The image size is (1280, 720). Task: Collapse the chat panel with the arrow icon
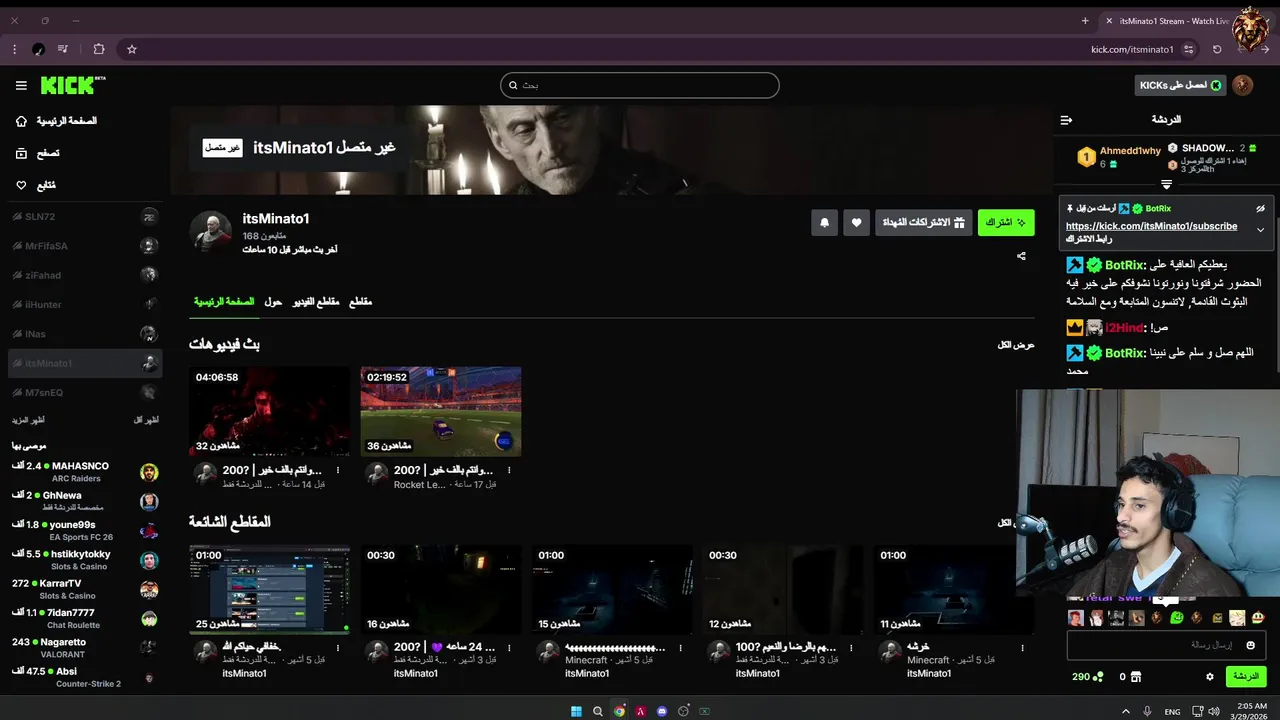(1066, 120)
